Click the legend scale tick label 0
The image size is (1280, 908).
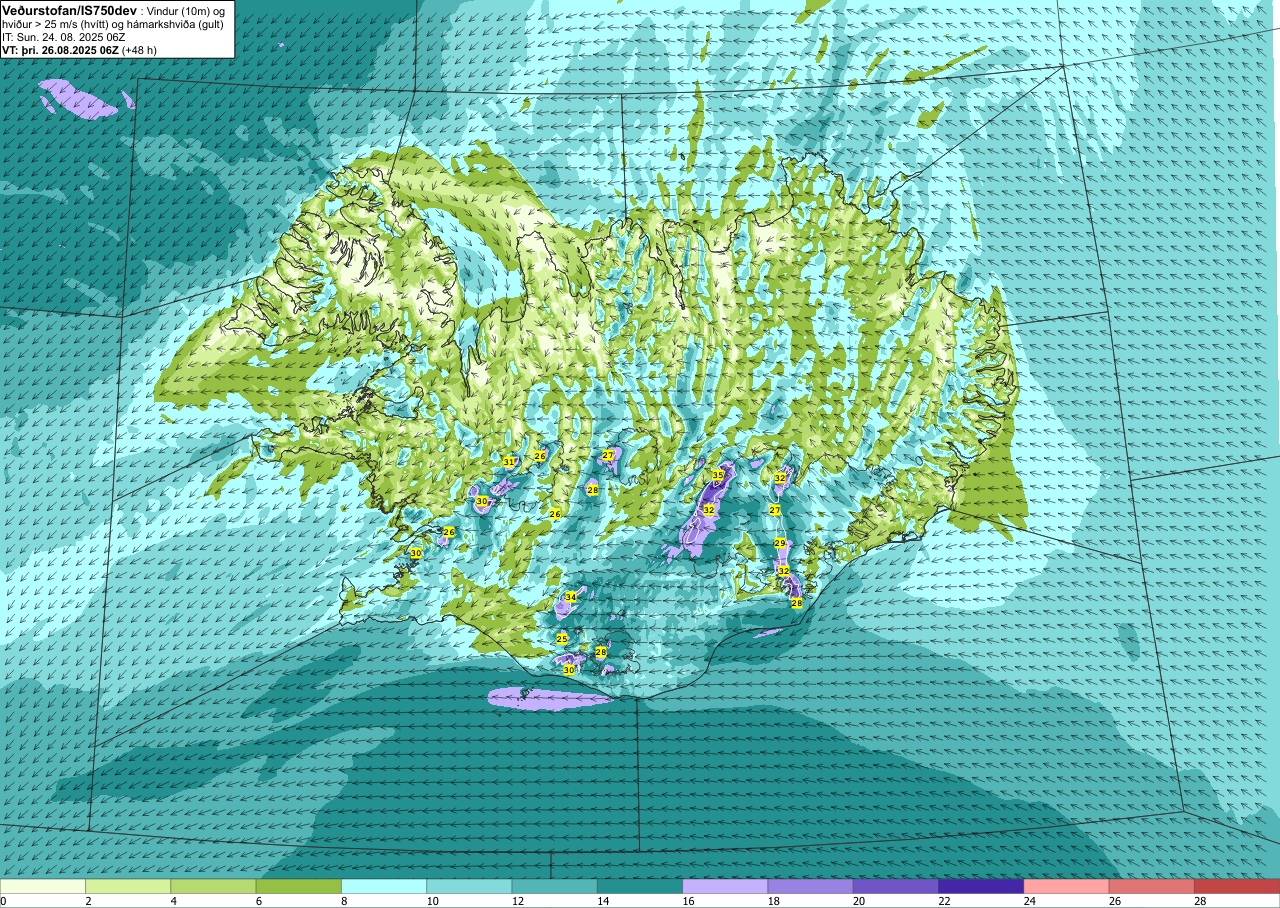(x=3, y=901)
